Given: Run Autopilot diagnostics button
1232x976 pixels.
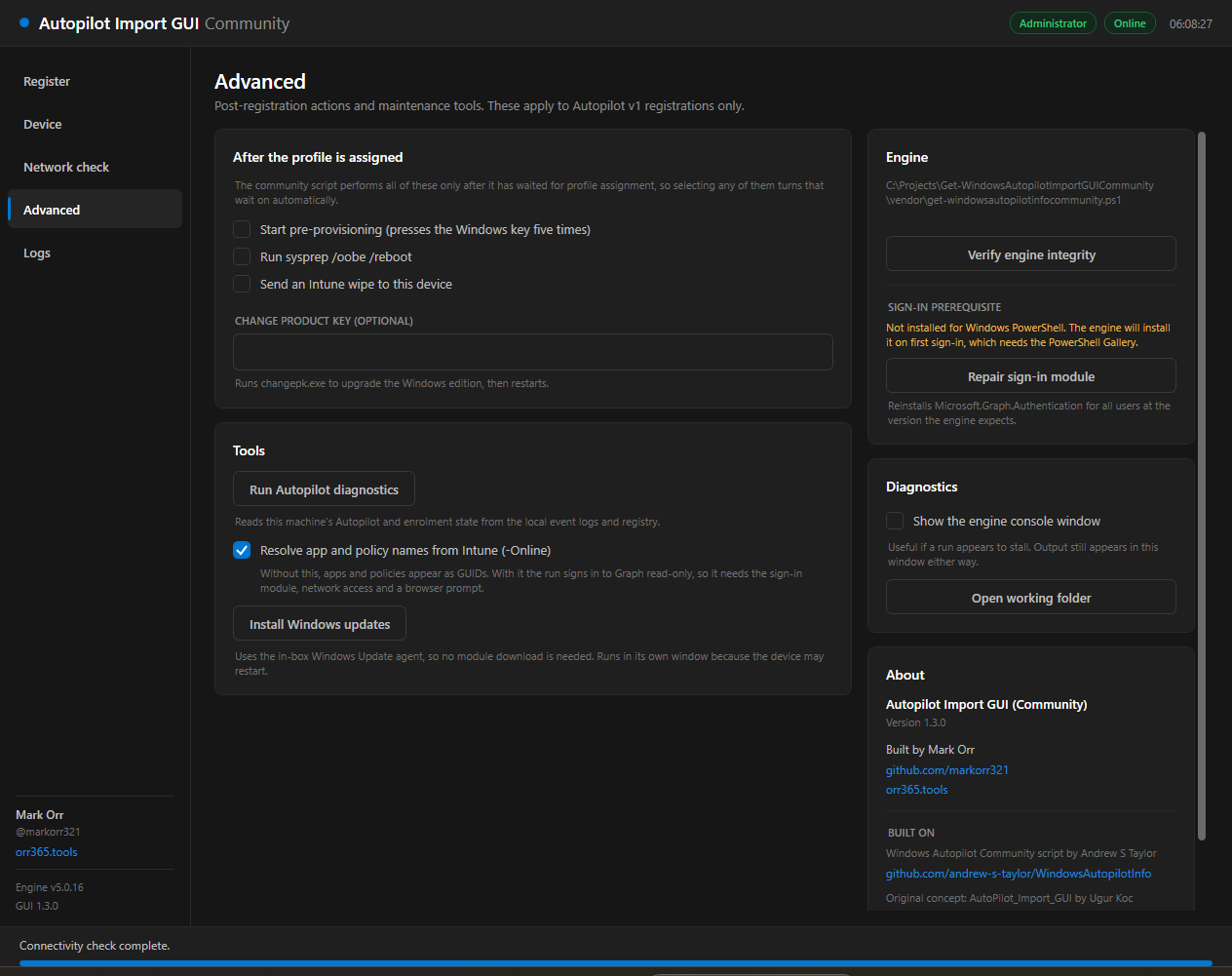Looking at the screenshot, I should pyautogui.click(x=324, y=489).
